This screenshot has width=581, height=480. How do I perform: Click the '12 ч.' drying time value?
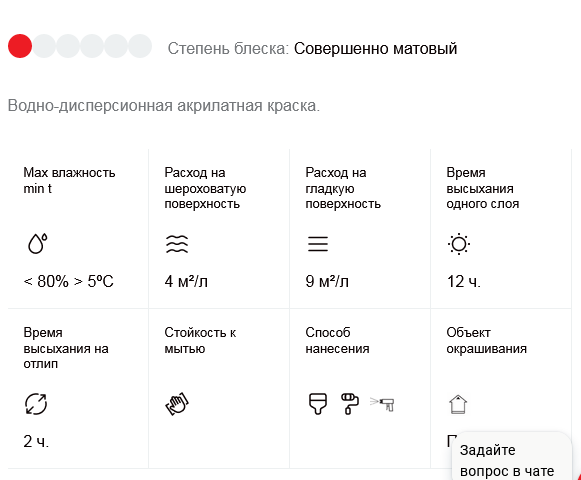[464, 282]
